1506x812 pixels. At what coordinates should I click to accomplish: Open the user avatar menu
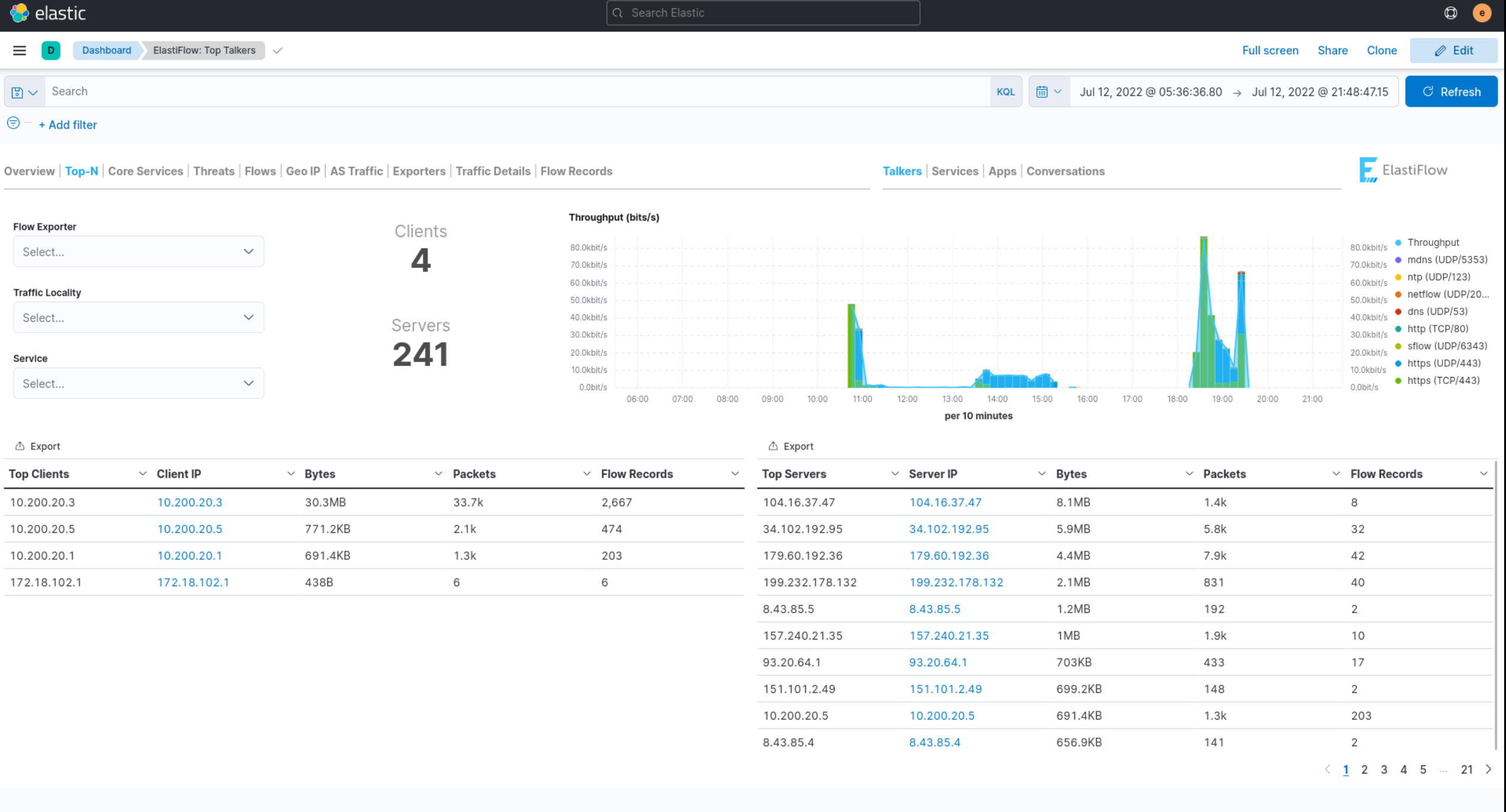pyautogui.click(x=1482, y=12)
